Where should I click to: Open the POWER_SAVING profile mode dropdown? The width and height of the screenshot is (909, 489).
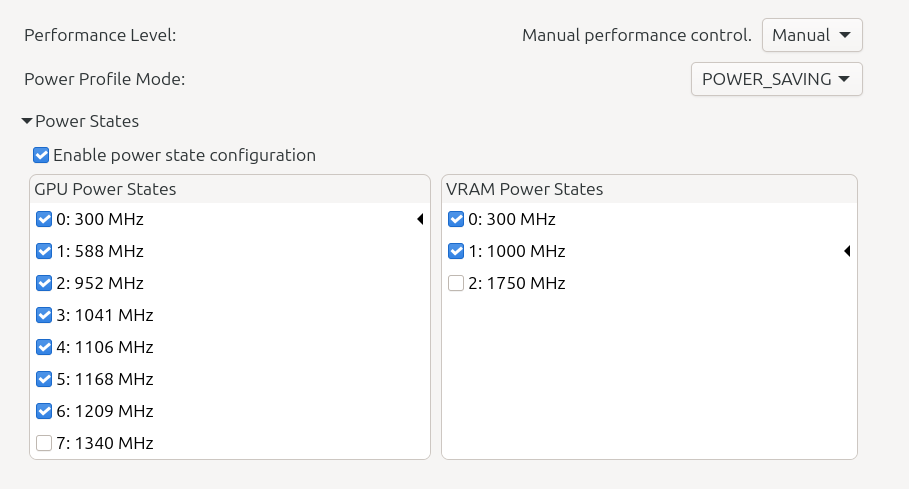776,79
